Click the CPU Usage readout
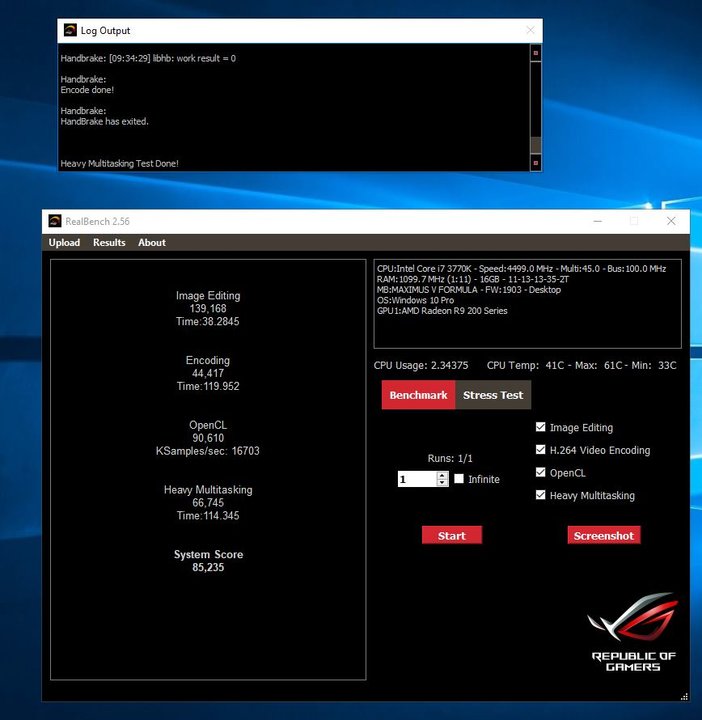This screenshot has width=702, height=720. click(x=421, y=366)
